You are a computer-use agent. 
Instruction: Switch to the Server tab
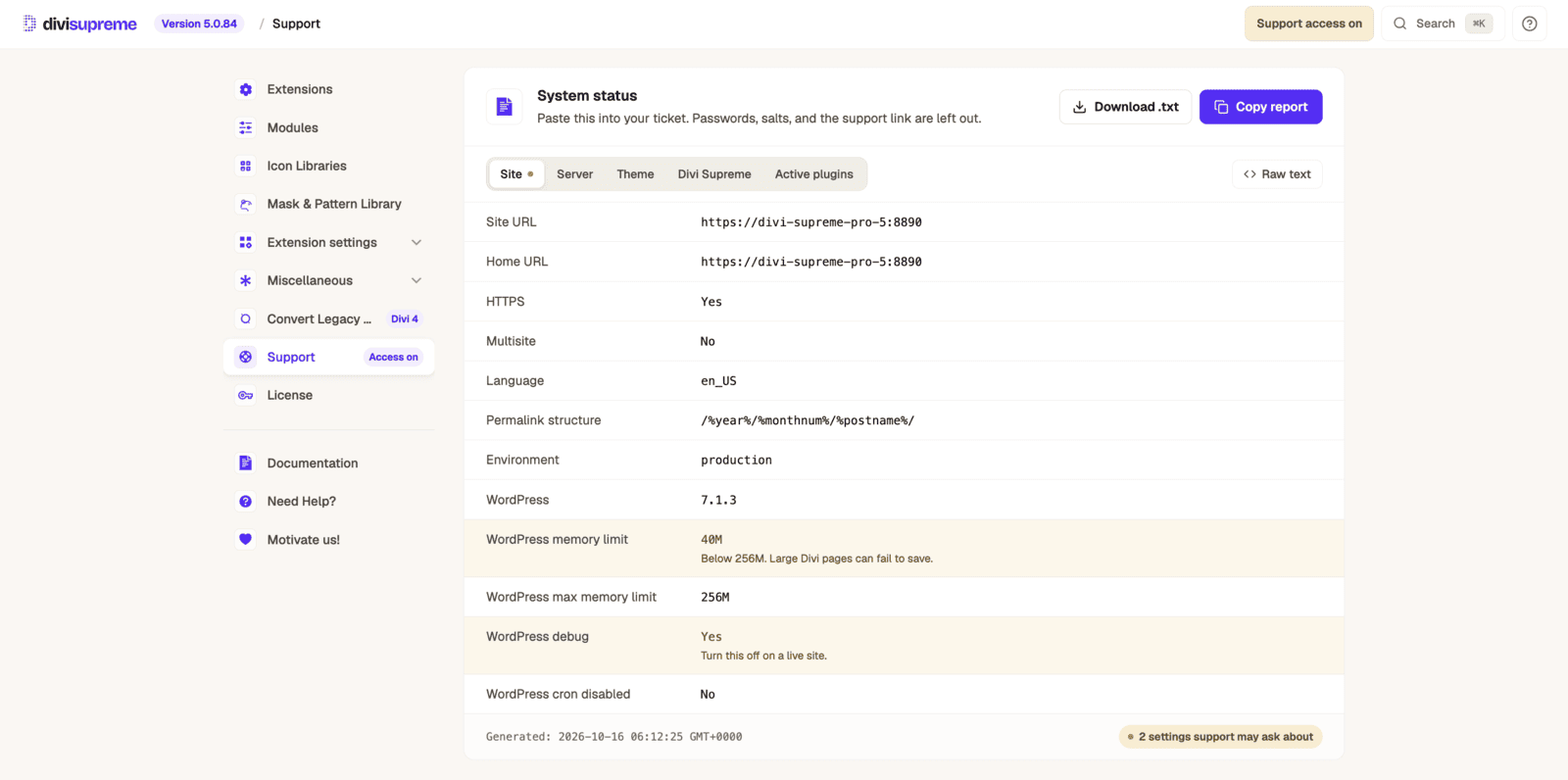(574, 174)
